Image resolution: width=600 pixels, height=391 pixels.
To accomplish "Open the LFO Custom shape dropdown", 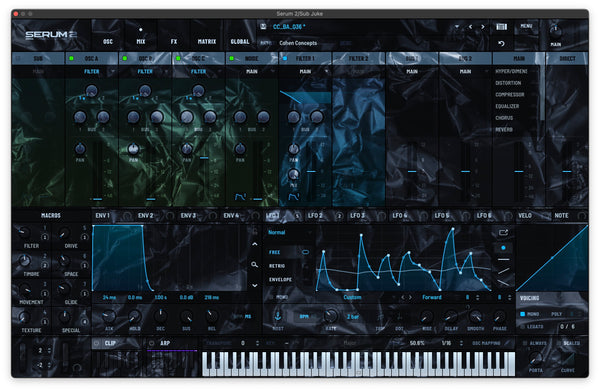I will click(352, 297).
